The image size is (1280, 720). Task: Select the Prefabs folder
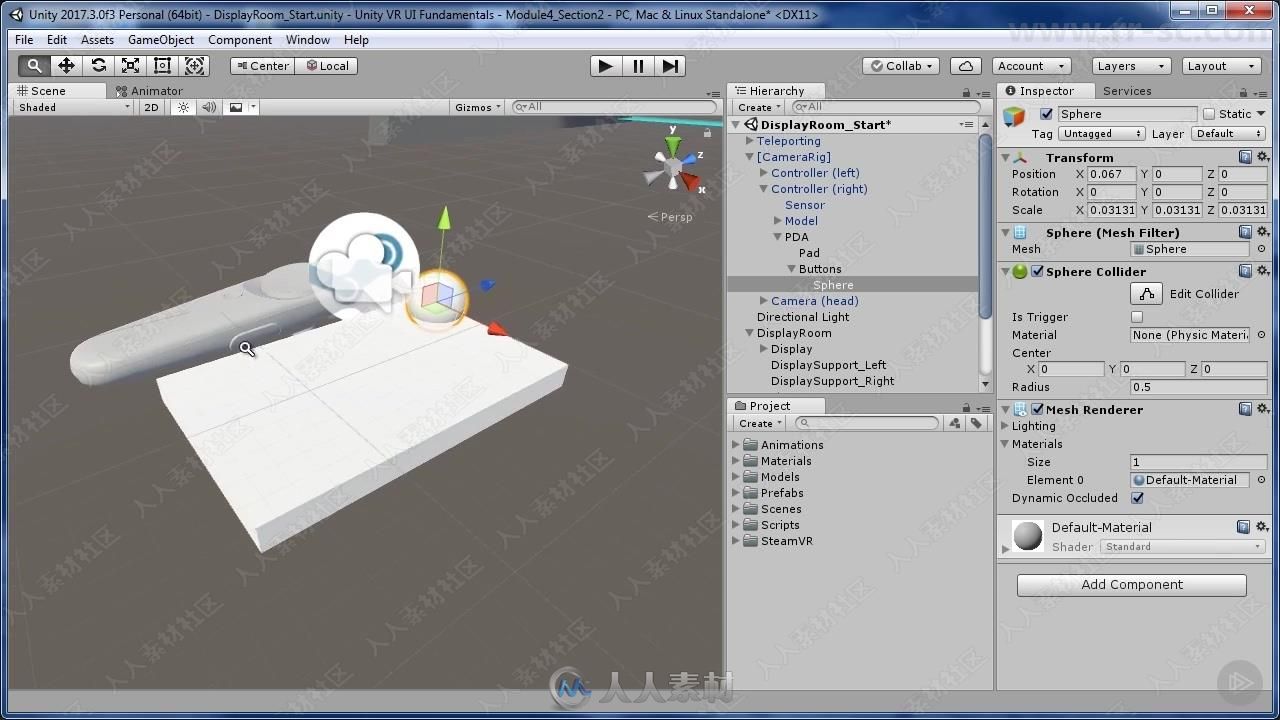782,493
